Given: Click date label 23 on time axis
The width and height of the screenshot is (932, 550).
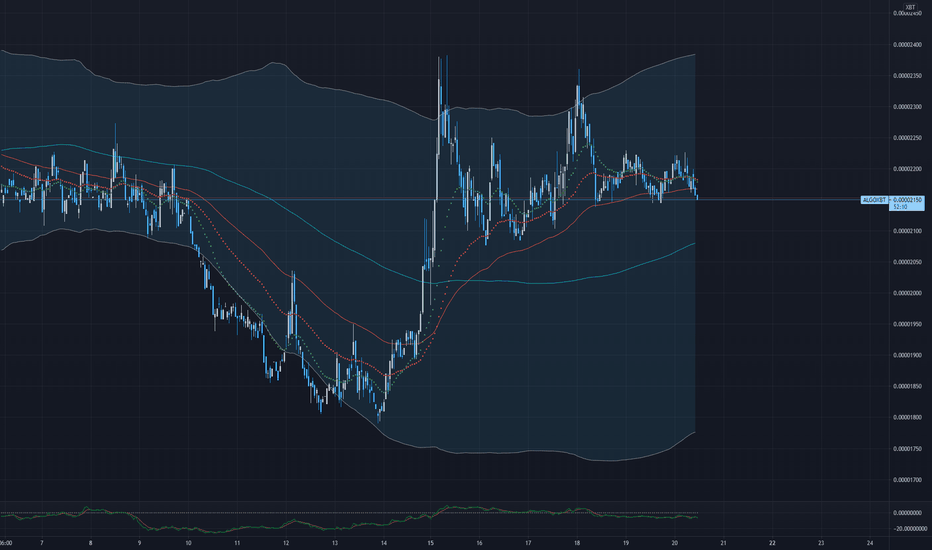Looking at the screenshot, I should click(821, 543).
